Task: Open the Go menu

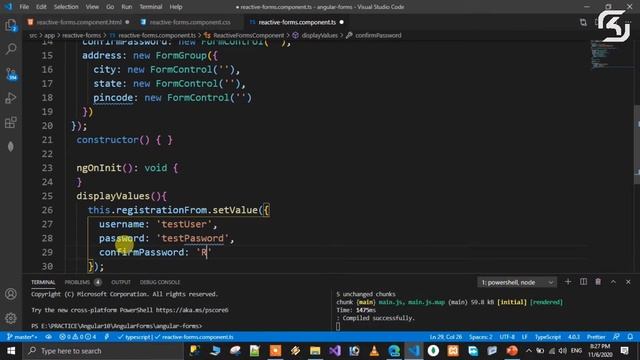Action: coord(110,7)
